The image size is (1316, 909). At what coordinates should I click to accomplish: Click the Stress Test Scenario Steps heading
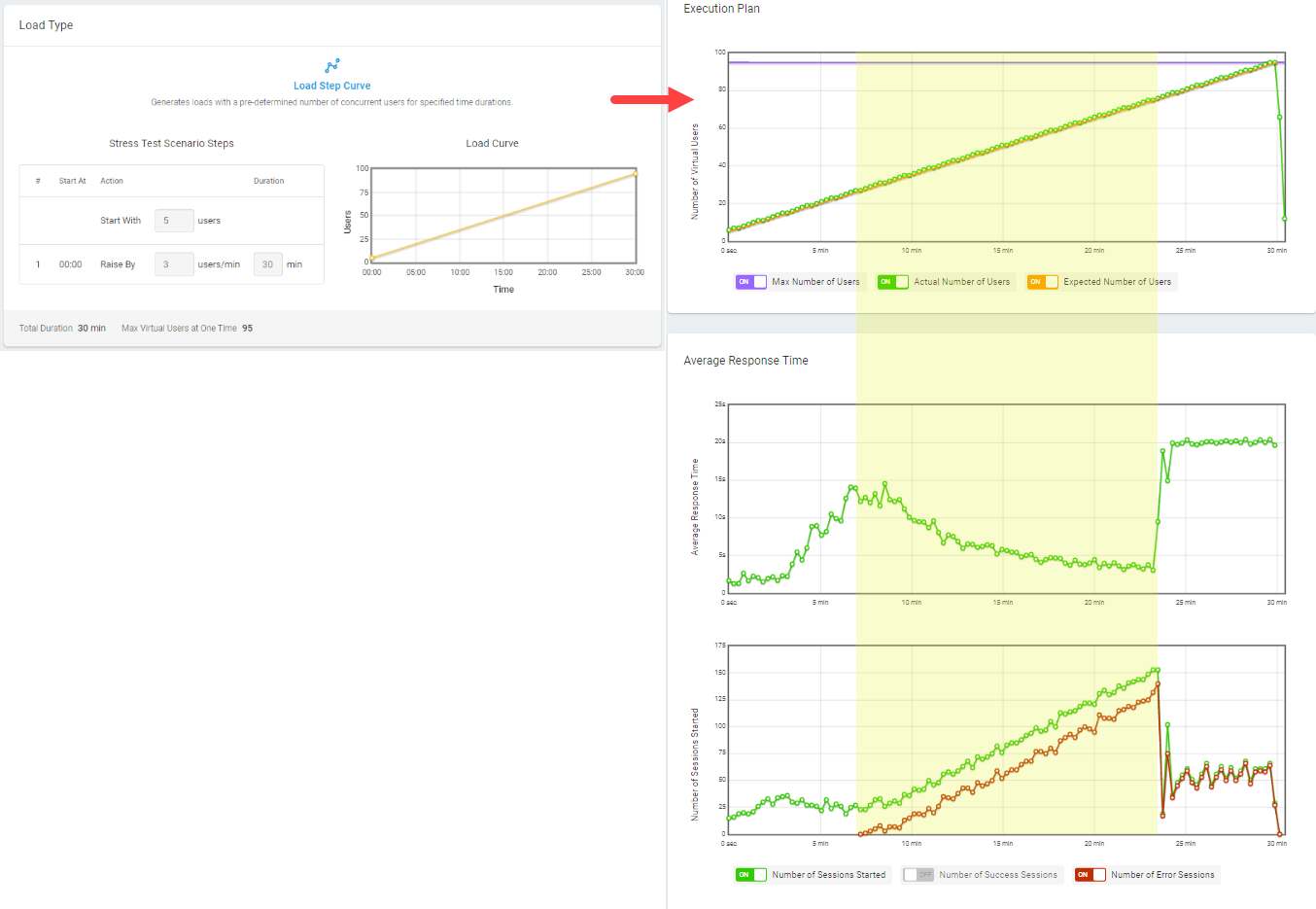click(x=171, y=143)
